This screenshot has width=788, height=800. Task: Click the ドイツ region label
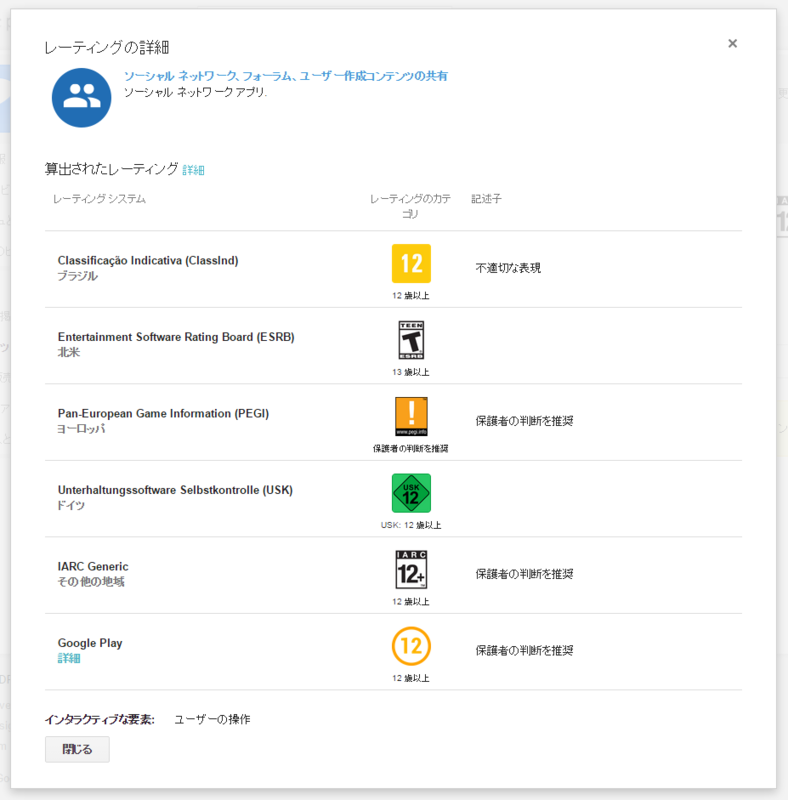pyautogui.click(x=71, y=505)
